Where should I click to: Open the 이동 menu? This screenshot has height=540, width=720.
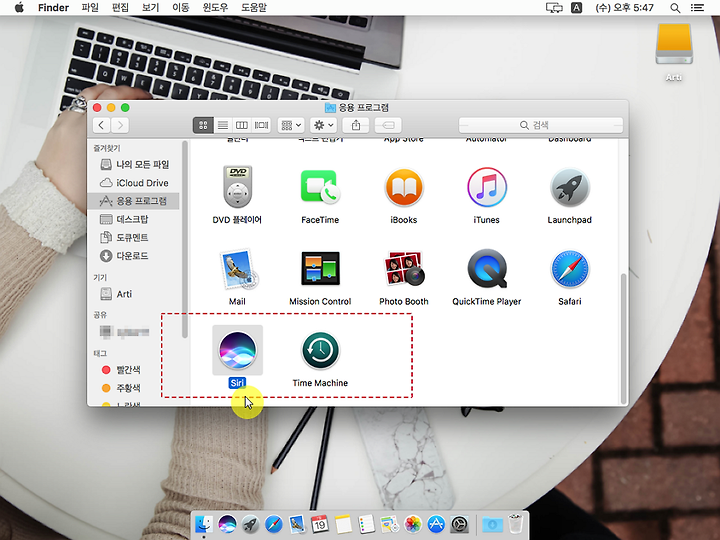(x=180, y=7)
